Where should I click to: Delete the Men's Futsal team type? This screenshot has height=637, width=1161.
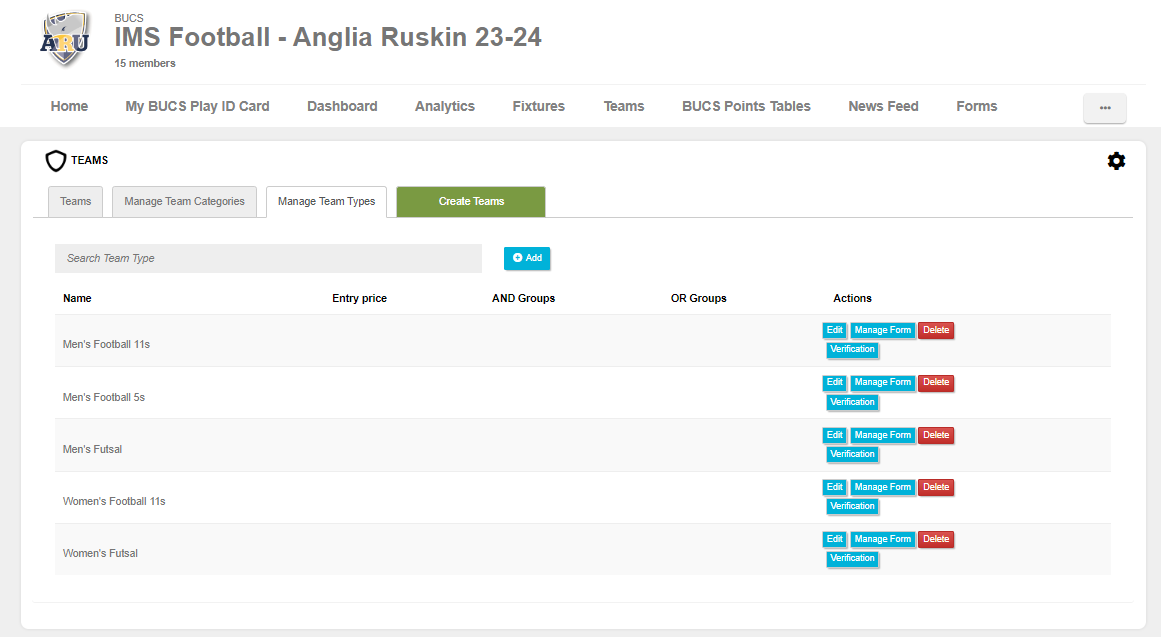tap(936, 436)
